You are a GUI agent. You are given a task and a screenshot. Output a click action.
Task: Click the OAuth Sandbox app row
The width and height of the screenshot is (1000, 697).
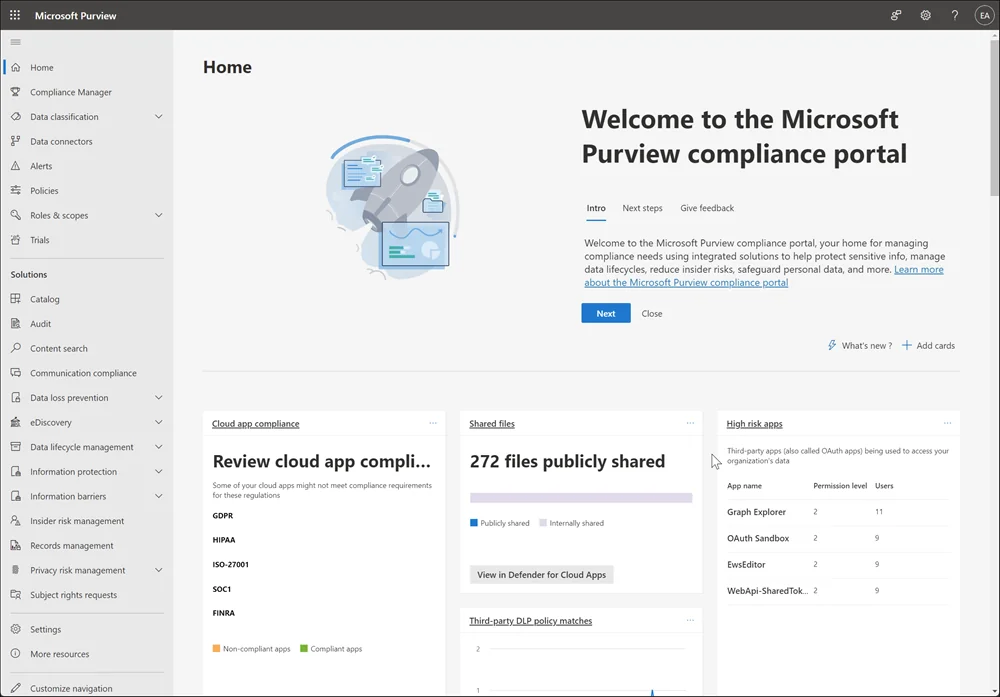pos(838,538)
